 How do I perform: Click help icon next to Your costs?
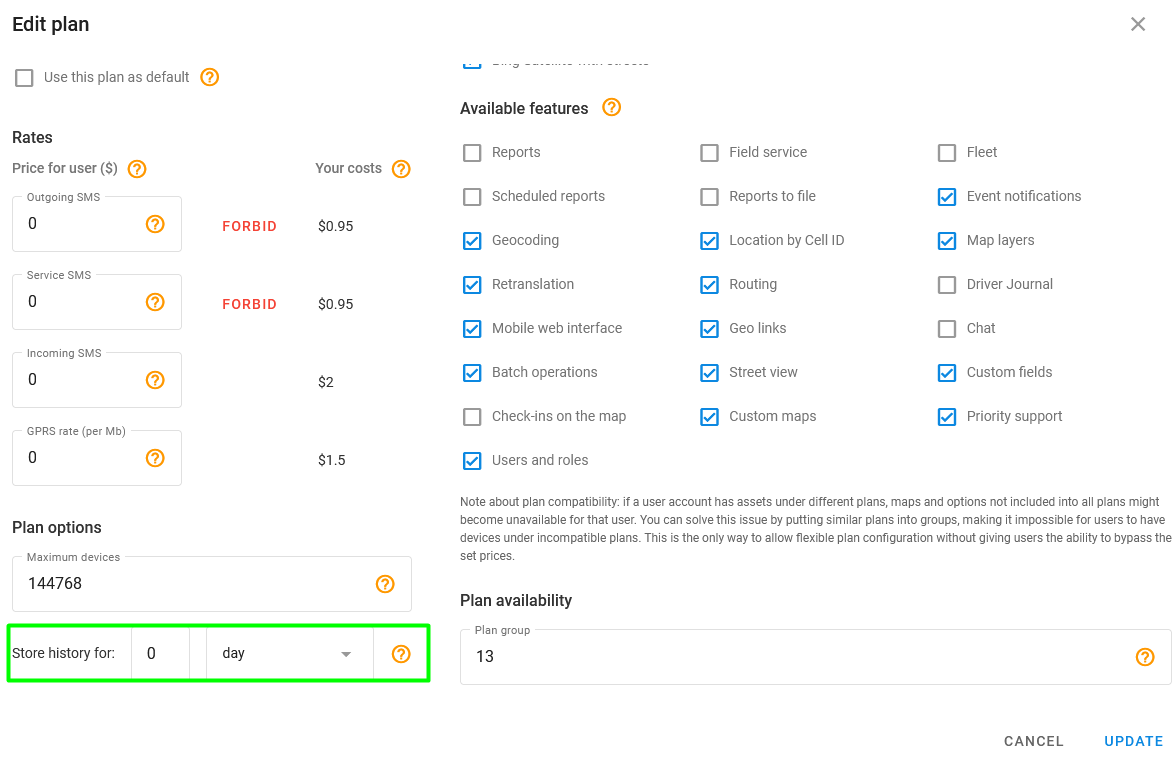tap(401, 169)
